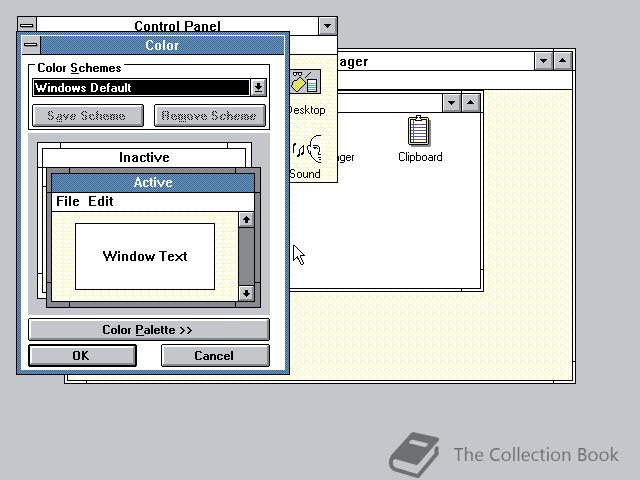The width and height of the screenshot is (640, 480).
Task: Click the Program Manager title bar
Action: tap(436, 61)
